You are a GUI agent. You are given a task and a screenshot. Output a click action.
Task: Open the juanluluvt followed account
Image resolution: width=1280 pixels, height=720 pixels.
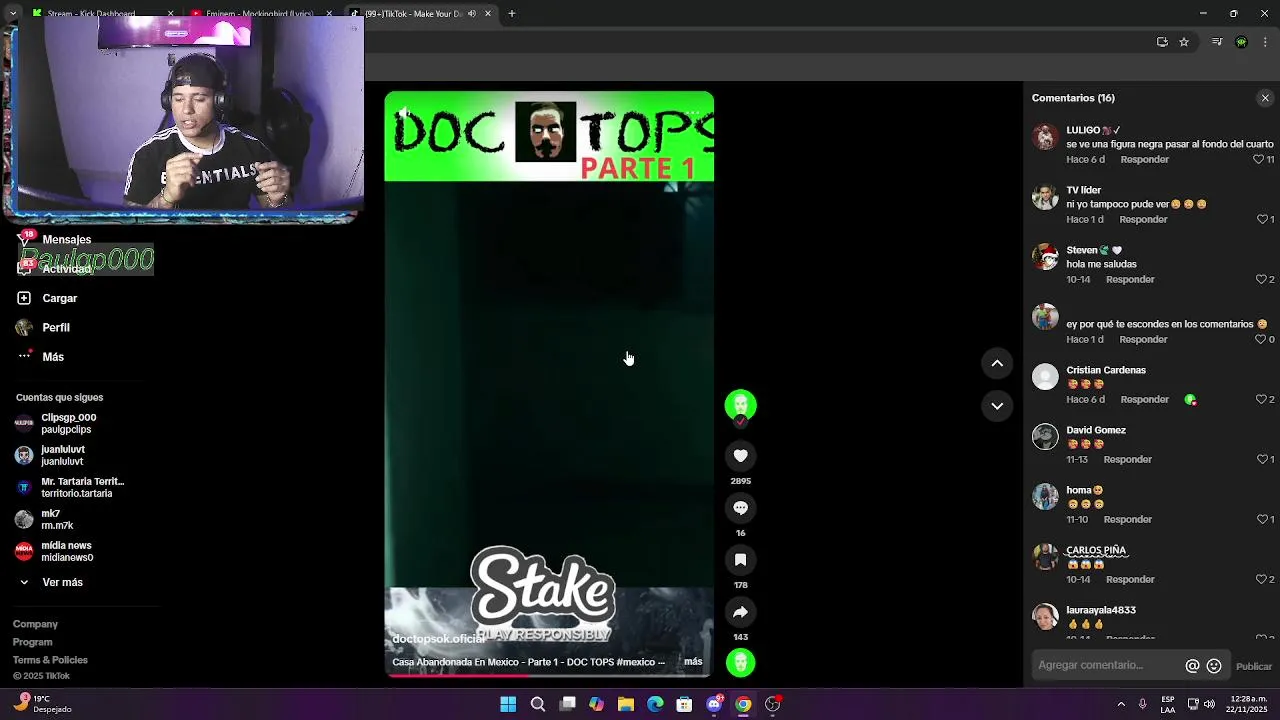tap(50, 455)
